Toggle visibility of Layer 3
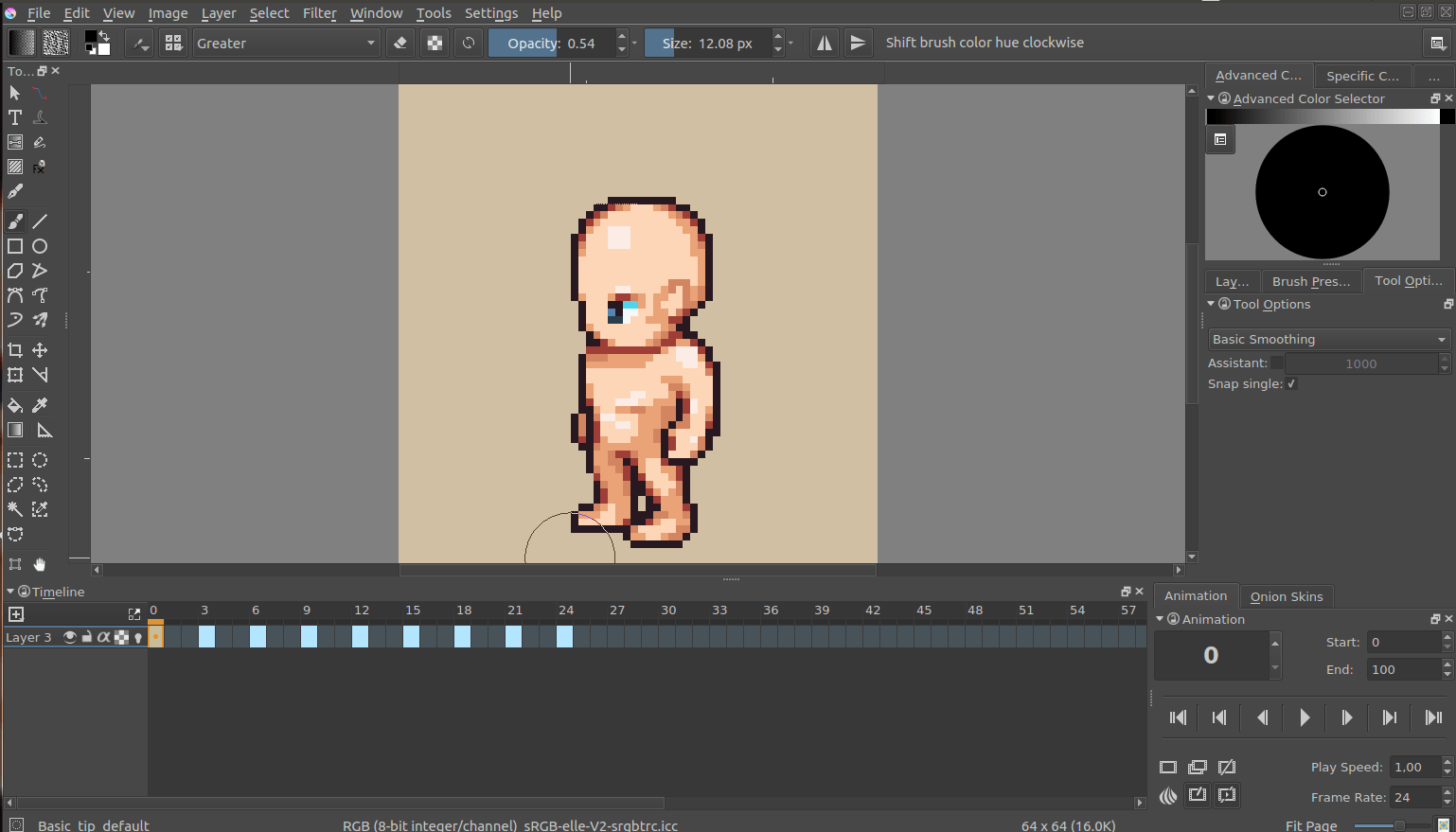The width and height of the screenshot is (1456, 832). (x=69, y=636)
